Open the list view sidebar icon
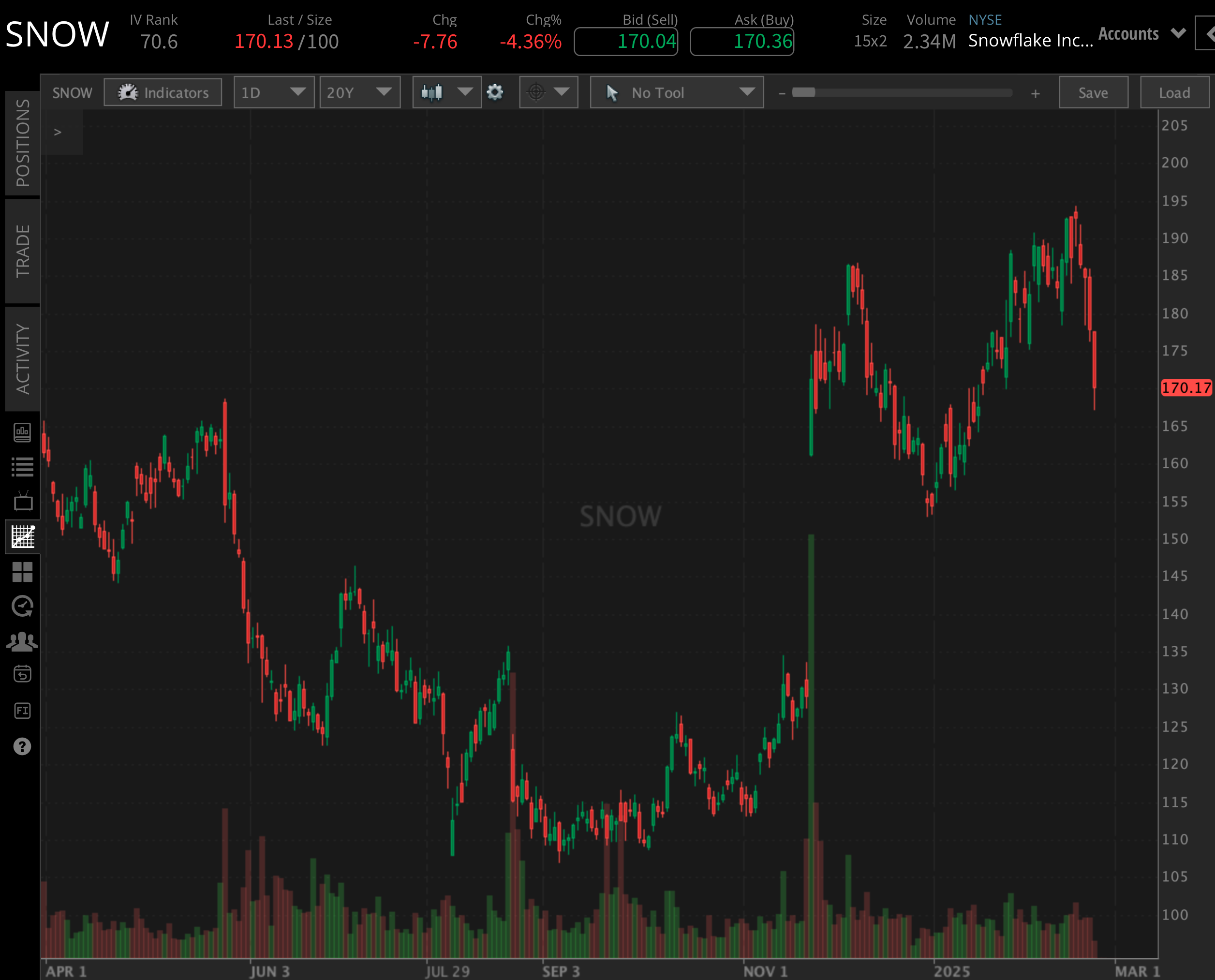The height and width of the screenshot is (980, 1215). 23,467
